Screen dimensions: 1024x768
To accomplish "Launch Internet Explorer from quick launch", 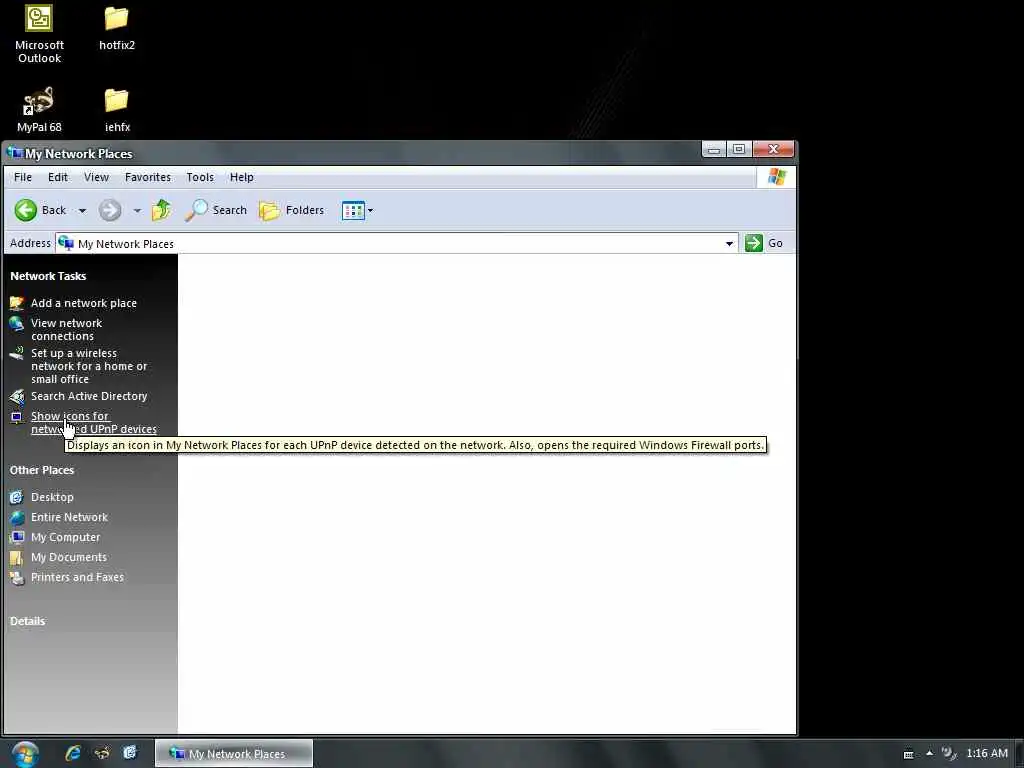I will pyautogui.click(x=72, y=753).
